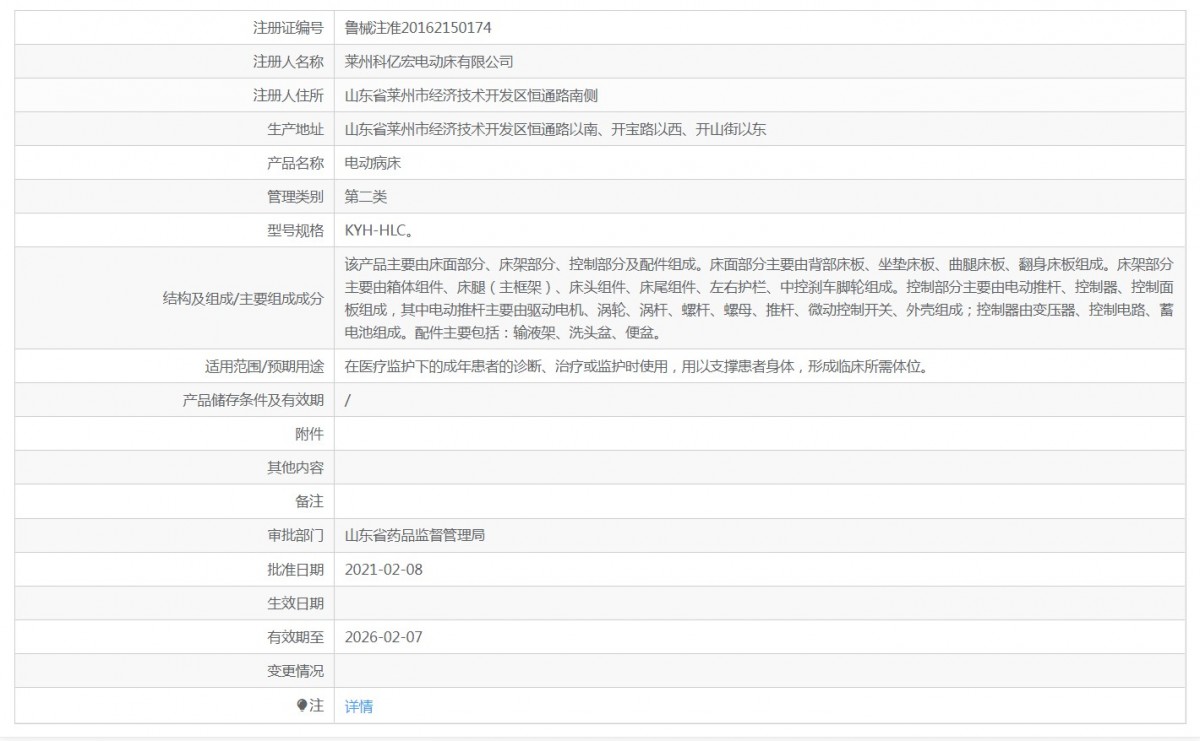This screenshot has width=1200, height=741.
Task: Click the 注册人住所 address value
Action: point(471,96)
